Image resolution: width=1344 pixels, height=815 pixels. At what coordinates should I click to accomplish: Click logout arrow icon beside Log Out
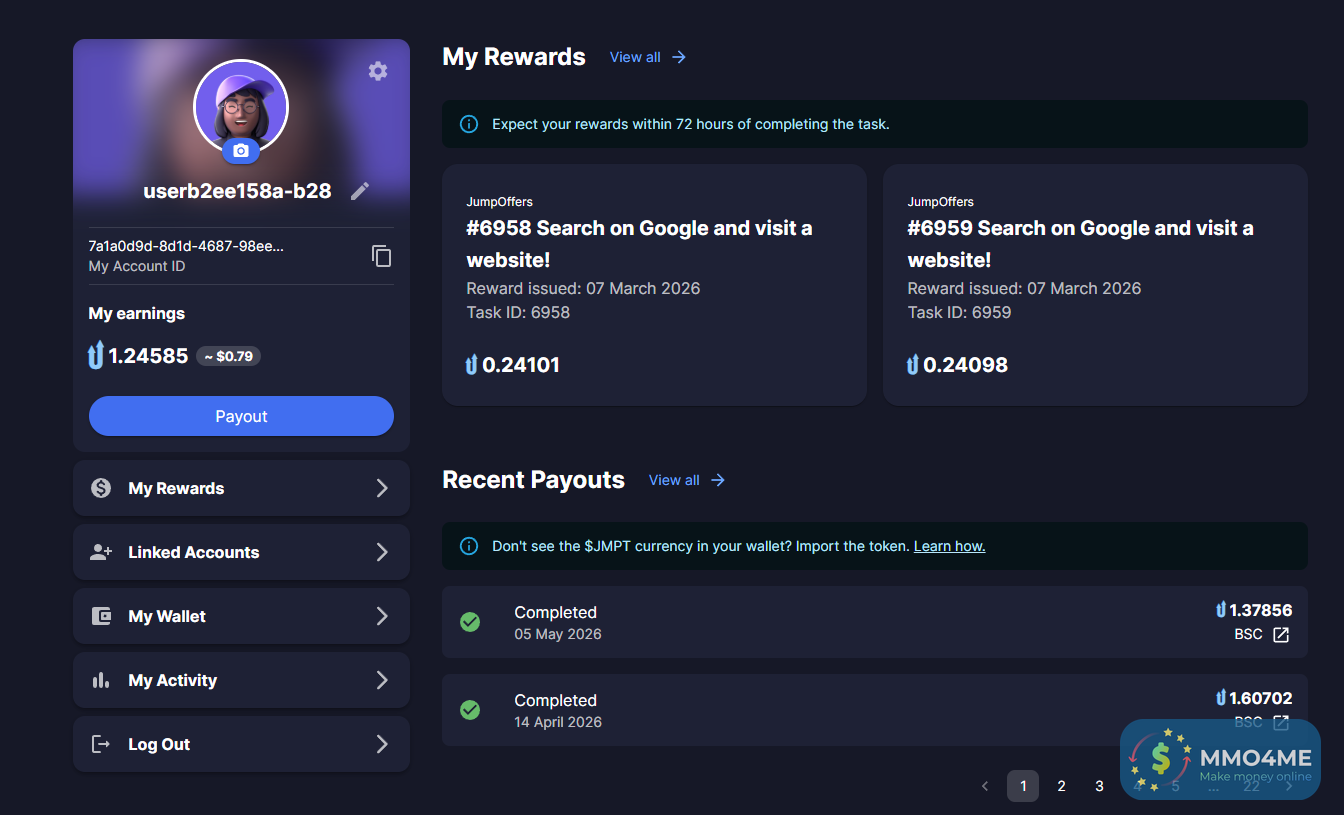pyautogui.click(x=101, y=744)
